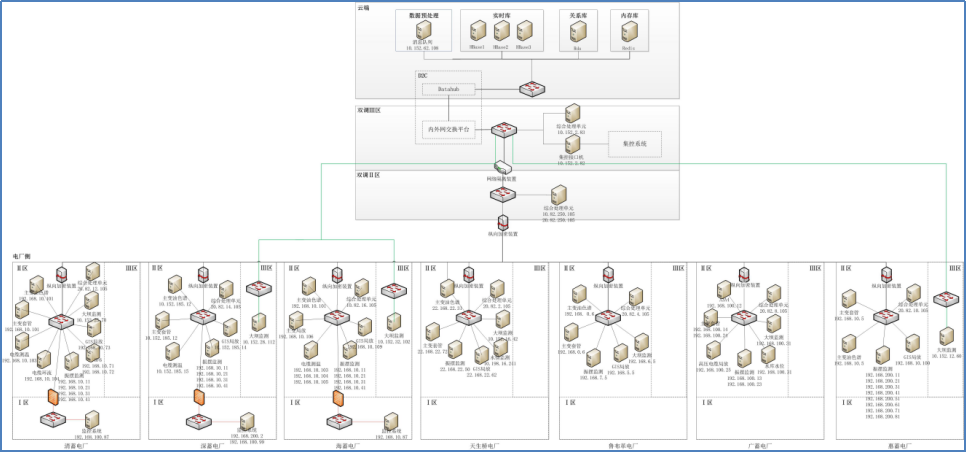The height and width of the screenshot is (454, 967).
Task: Select the I区 switch in 深蓄电厂
Action: (x=199, y=421)
